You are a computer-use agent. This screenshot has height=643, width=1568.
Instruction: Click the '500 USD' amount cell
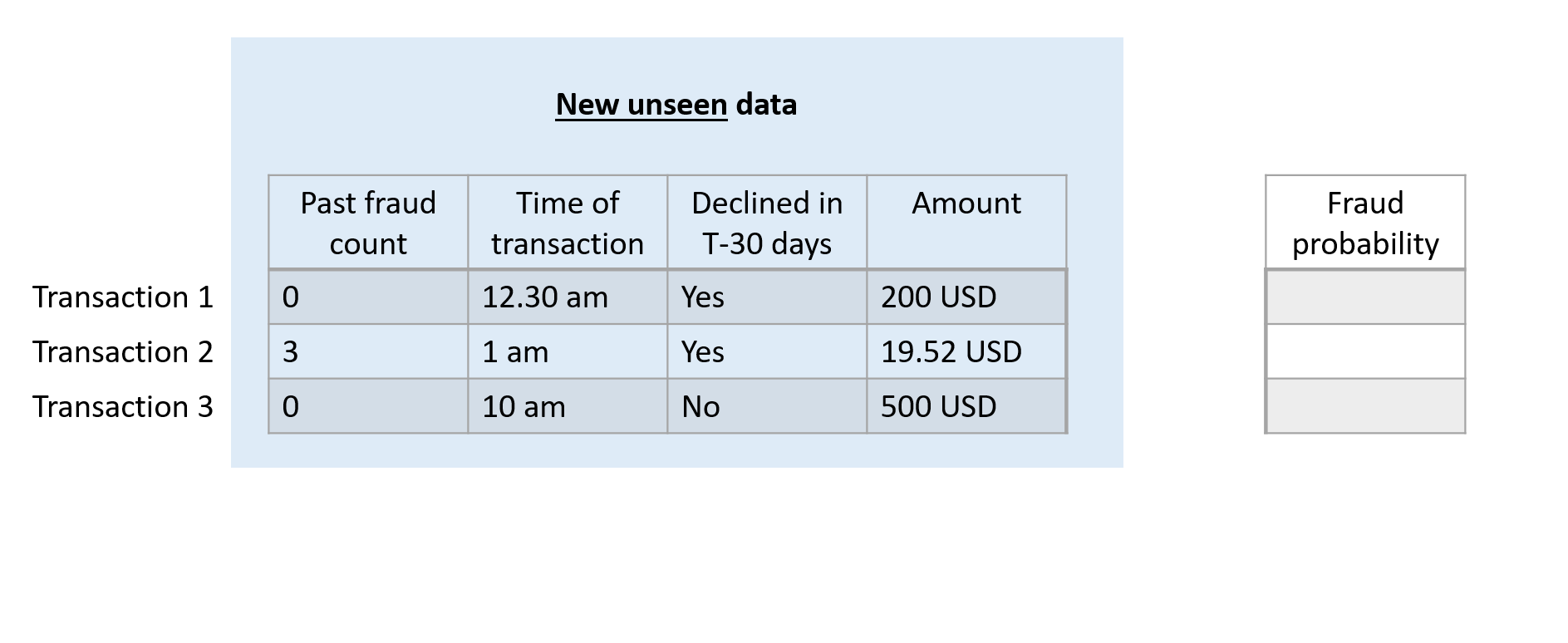pyautogui.click(x=966, y=407)
